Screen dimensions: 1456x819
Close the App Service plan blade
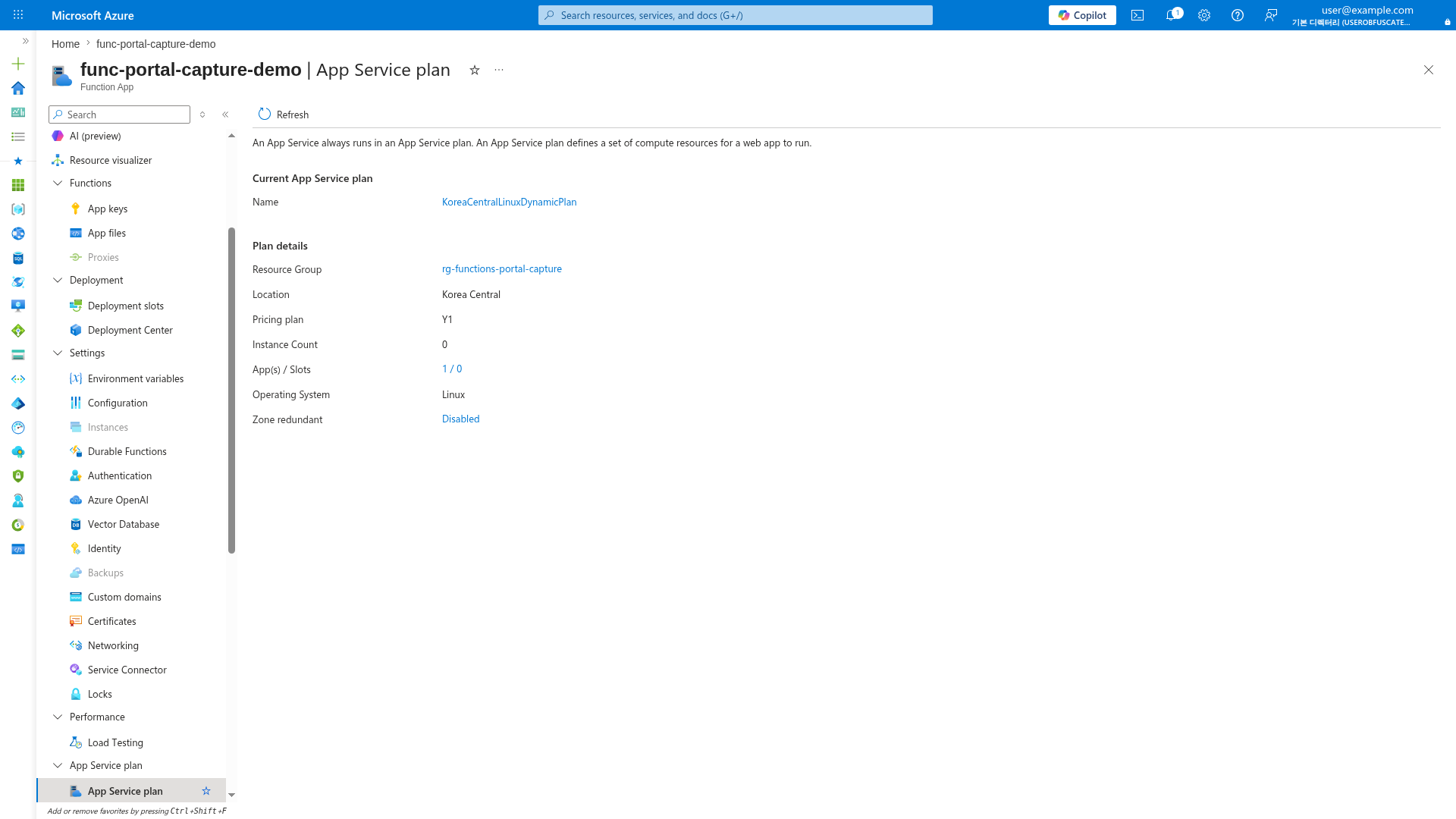coord(1429,70)
